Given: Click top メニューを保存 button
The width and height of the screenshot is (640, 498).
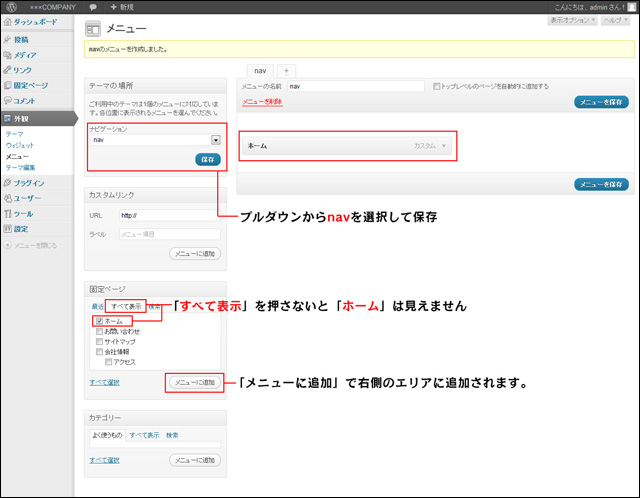Looking at the screenshot, I should click(x=601, y=102).
